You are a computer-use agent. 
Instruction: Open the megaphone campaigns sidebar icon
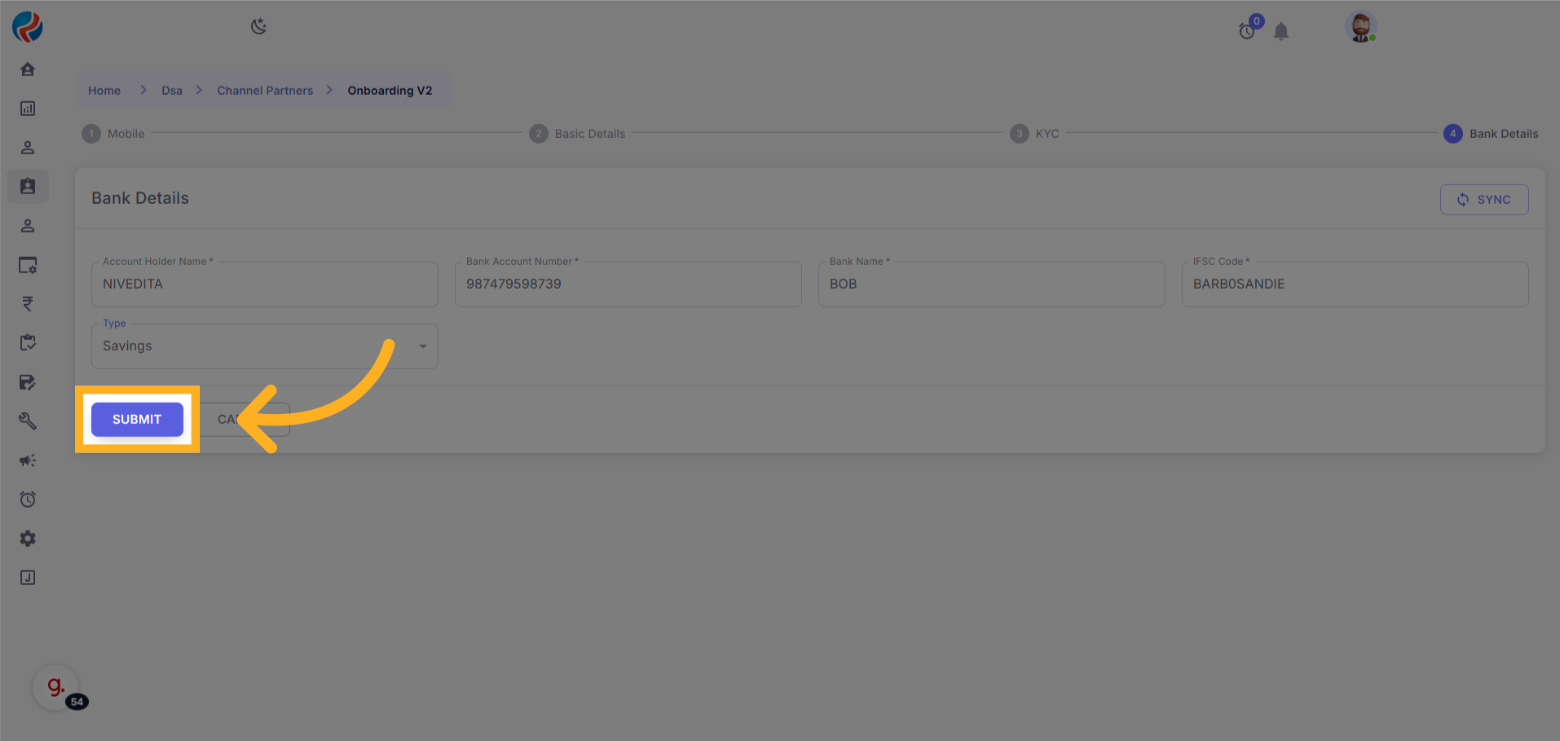[28, 460]
